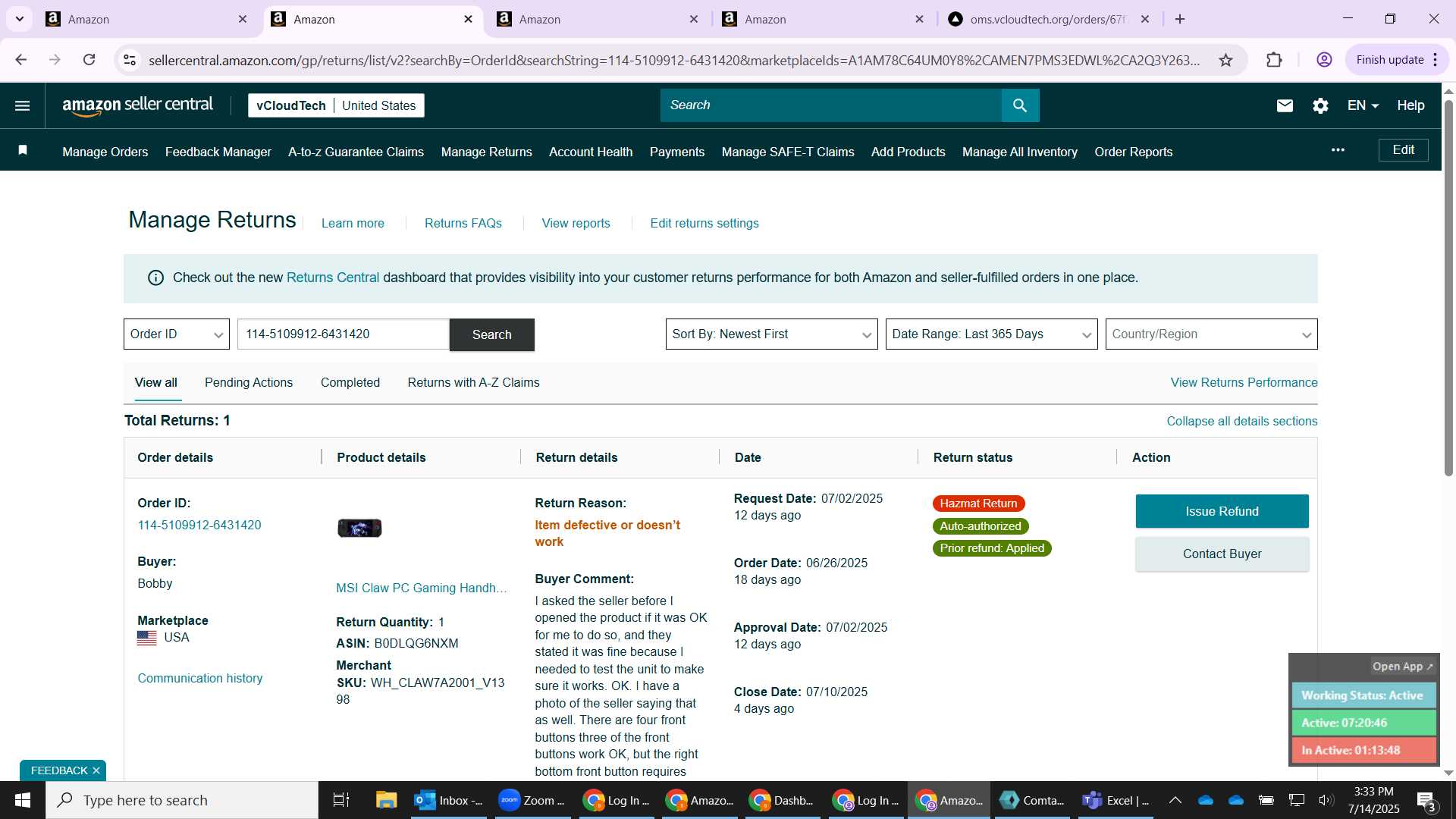Open the settings gear icon
1456x819 pixels.
coord(1320,105)
